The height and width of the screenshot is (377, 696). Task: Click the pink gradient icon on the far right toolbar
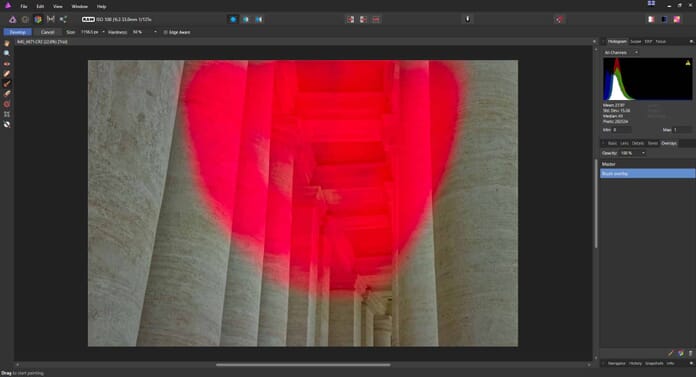coord(677,20)
